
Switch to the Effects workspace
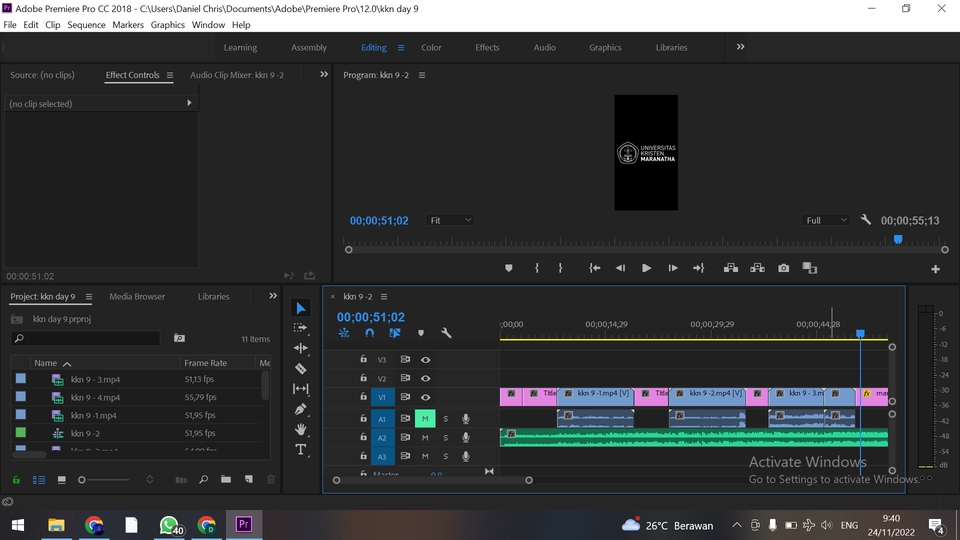coord(487,47)
